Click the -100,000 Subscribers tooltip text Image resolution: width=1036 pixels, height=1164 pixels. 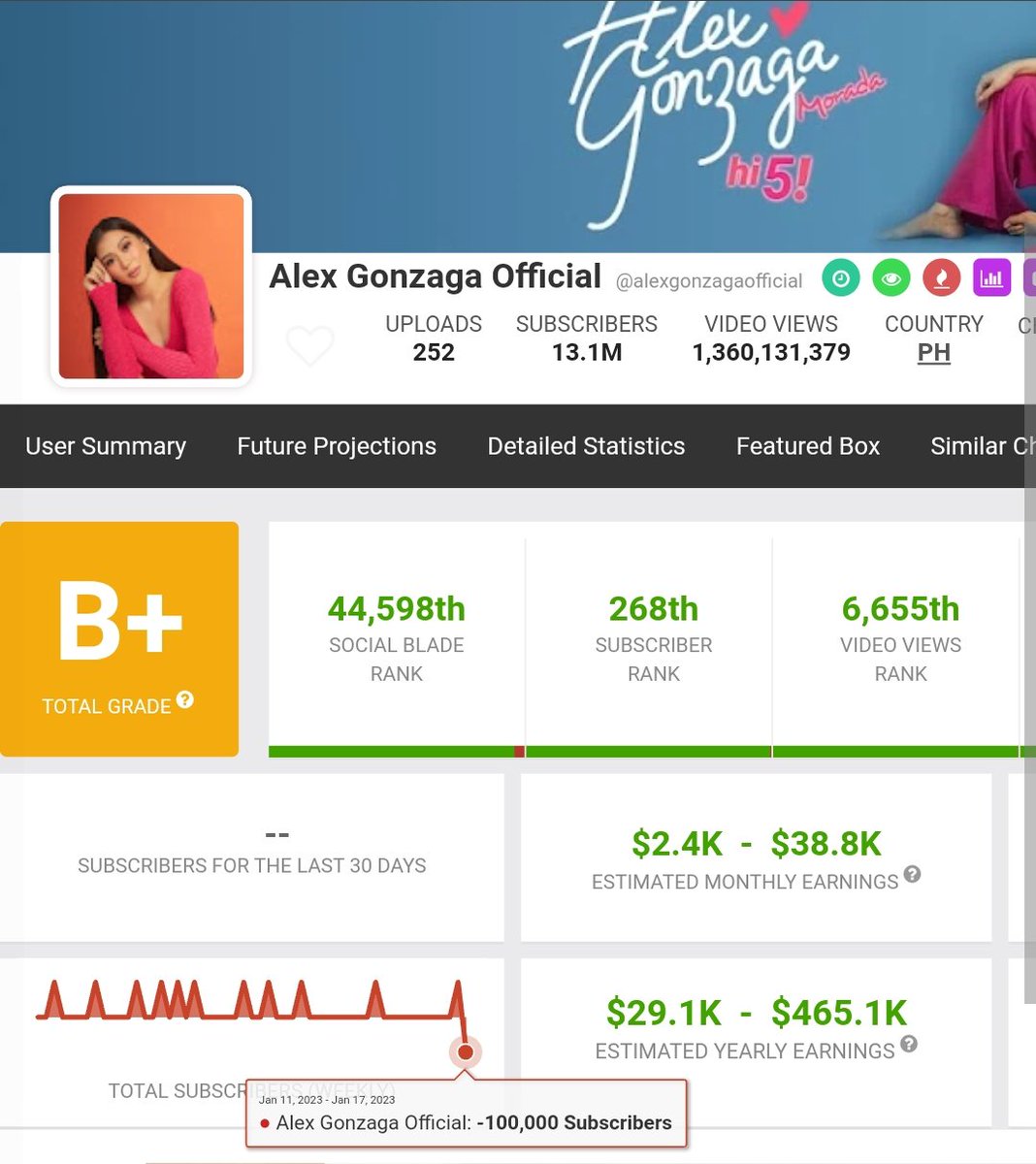click(x=574, y=1123)
